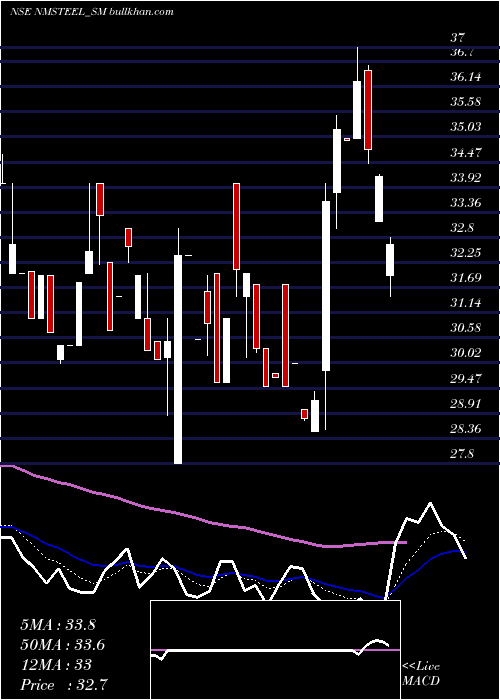Click the 34.47 price axis label

point(466,153)
